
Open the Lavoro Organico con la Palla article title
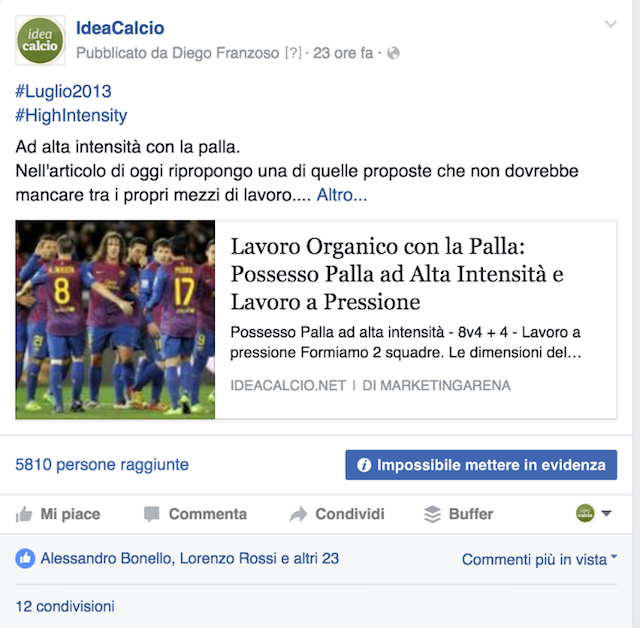pyautogui.click(x=397, y=274)
